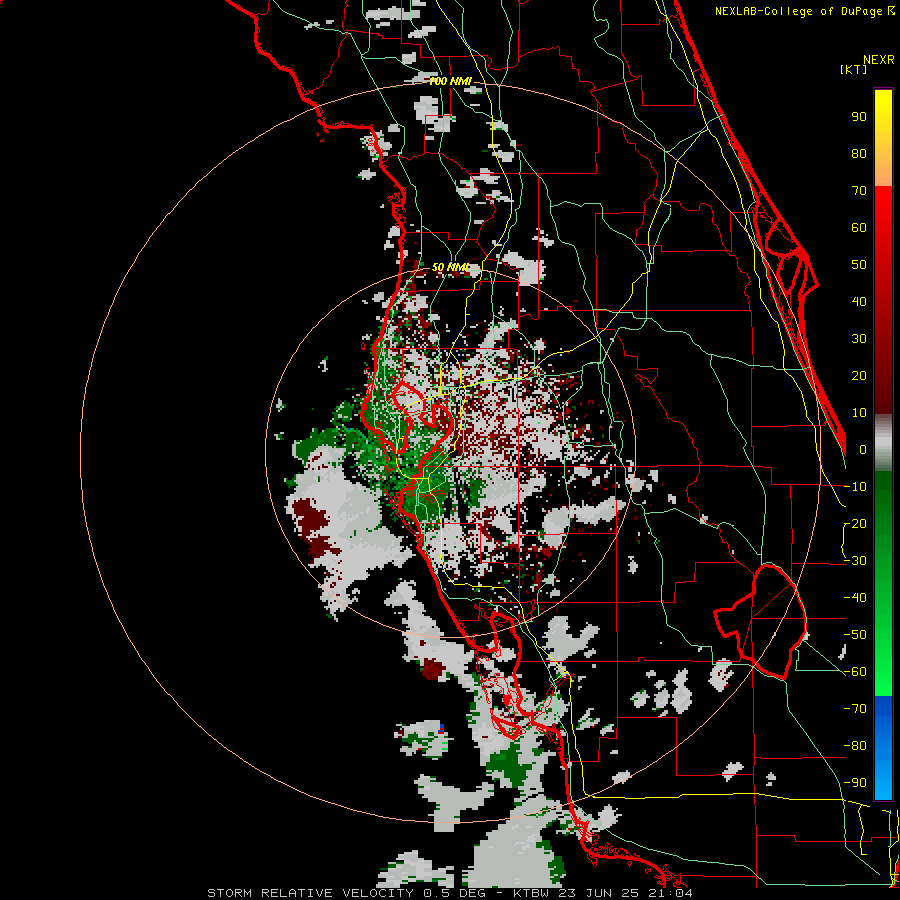
Task: Click the 30 value on the velocity scale
Action: (859, 339)
